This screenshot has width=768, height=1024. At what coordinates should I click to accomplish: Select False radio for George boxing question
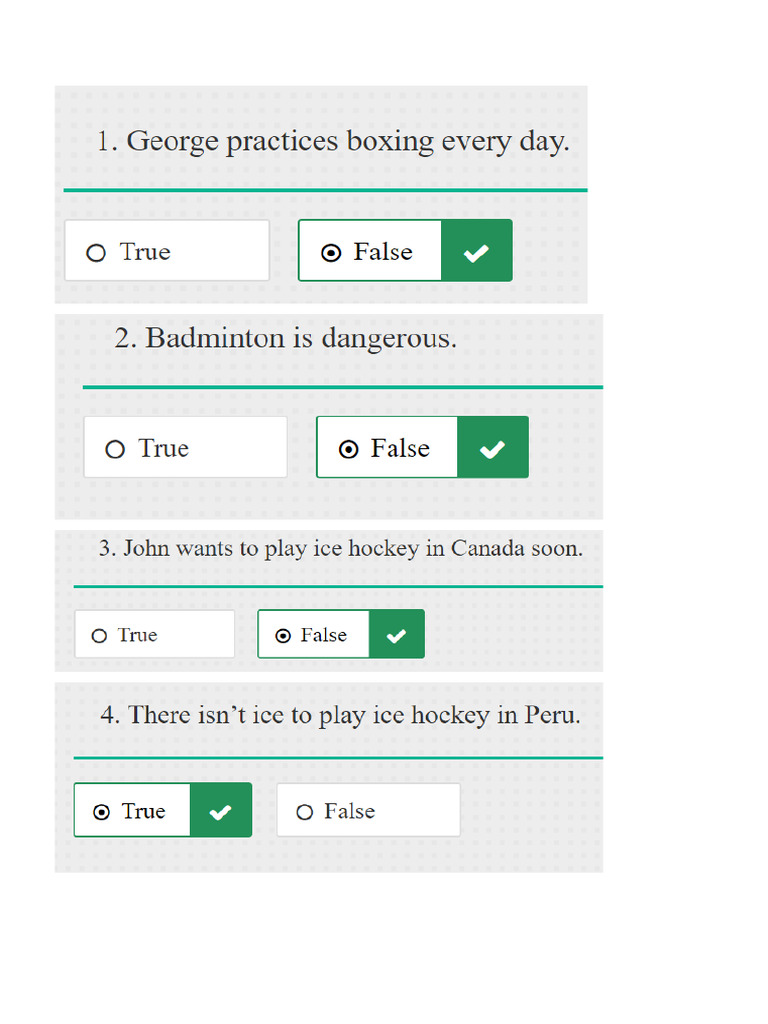coord(331,253)
